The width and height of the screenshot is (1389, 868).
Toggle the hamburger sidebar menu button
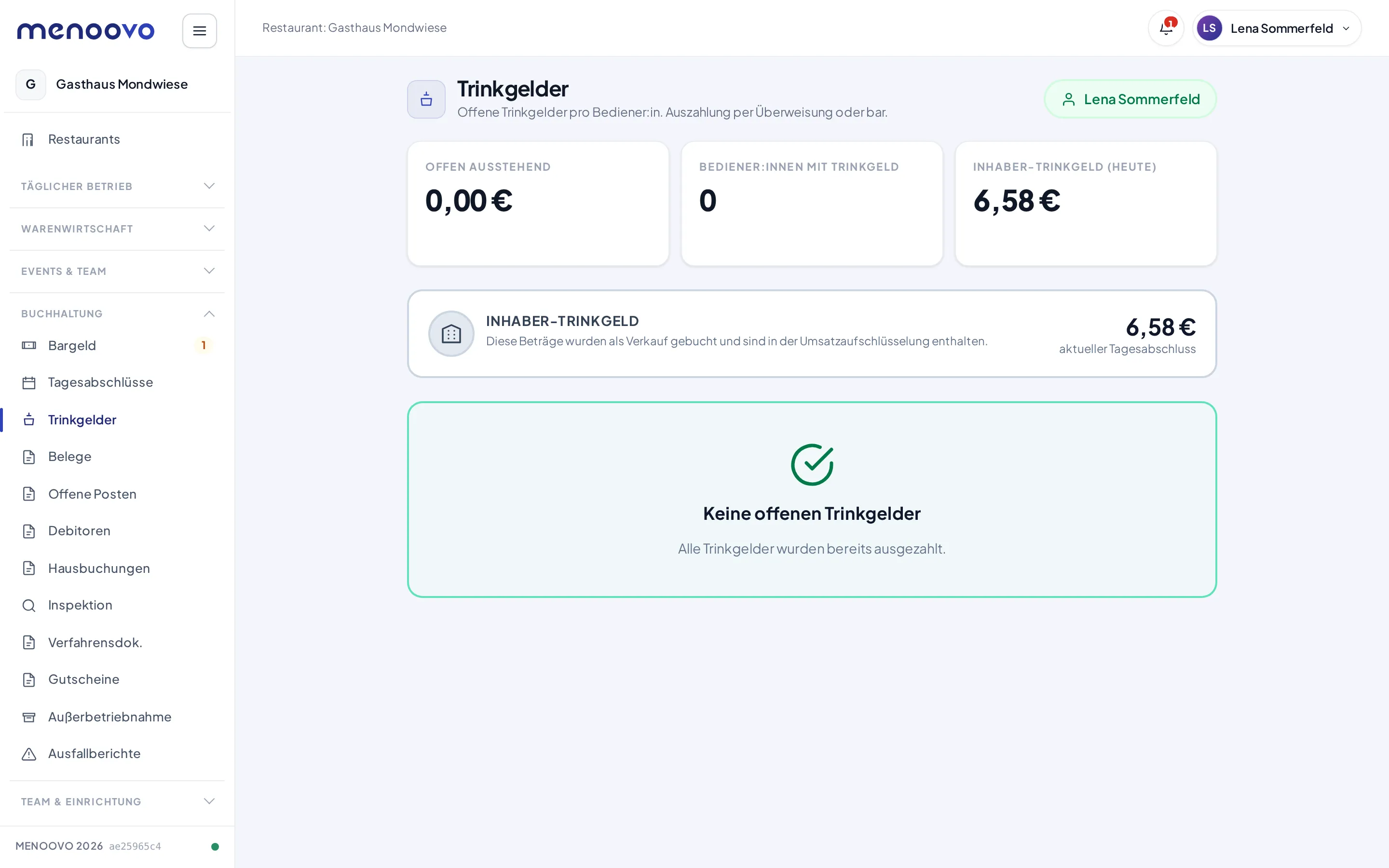[x=199, y=31]
